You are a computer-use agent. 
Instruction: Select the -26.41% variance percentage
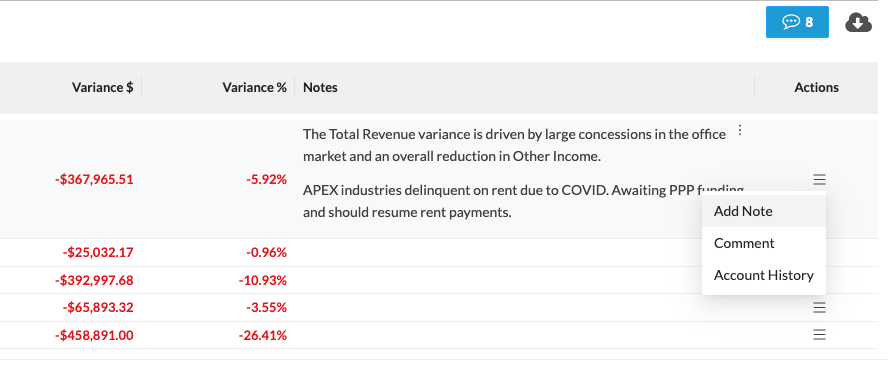point(263,335)
